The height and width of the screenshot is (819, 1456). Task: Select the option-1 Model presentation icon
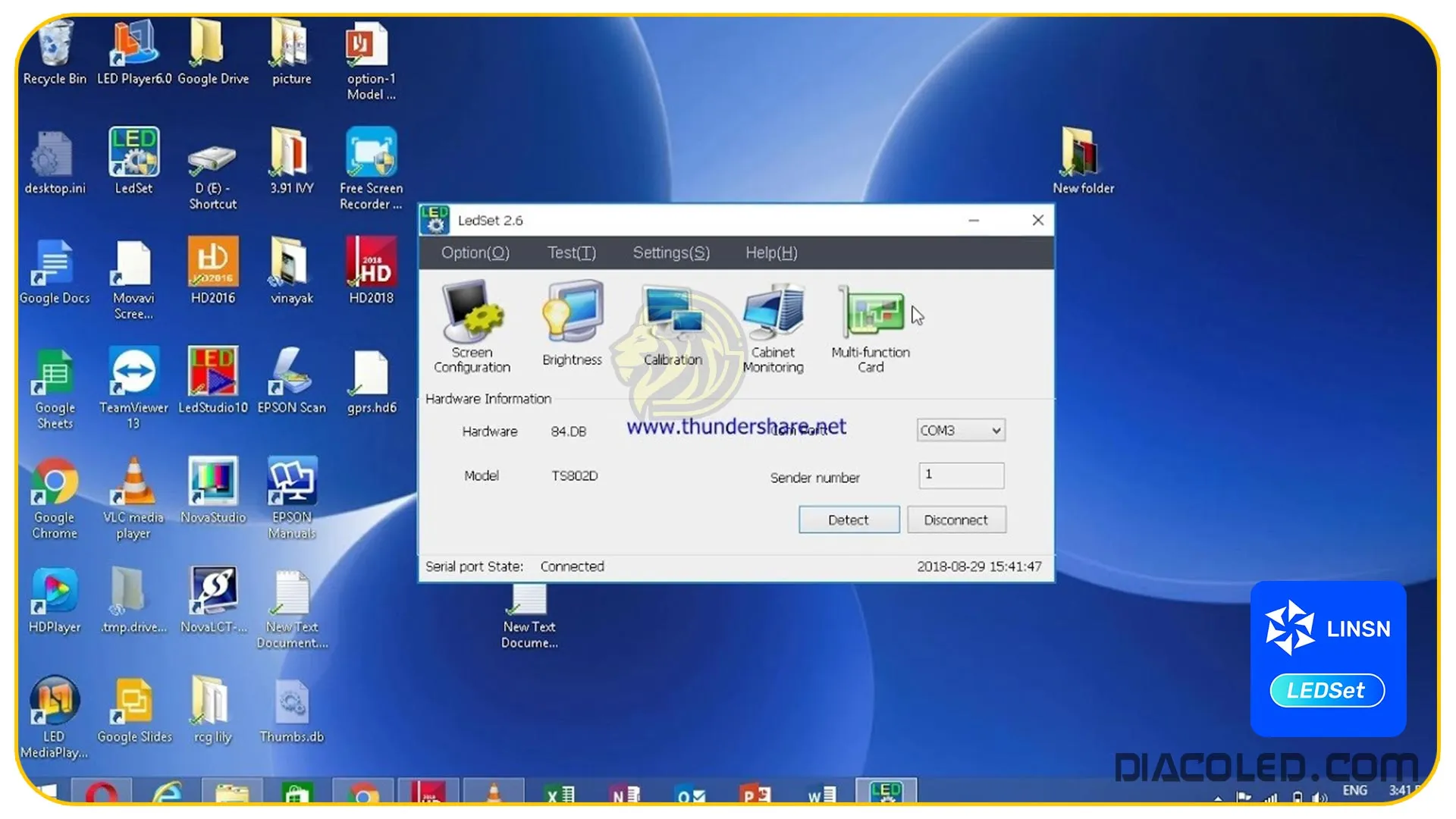tap(371, 61)
